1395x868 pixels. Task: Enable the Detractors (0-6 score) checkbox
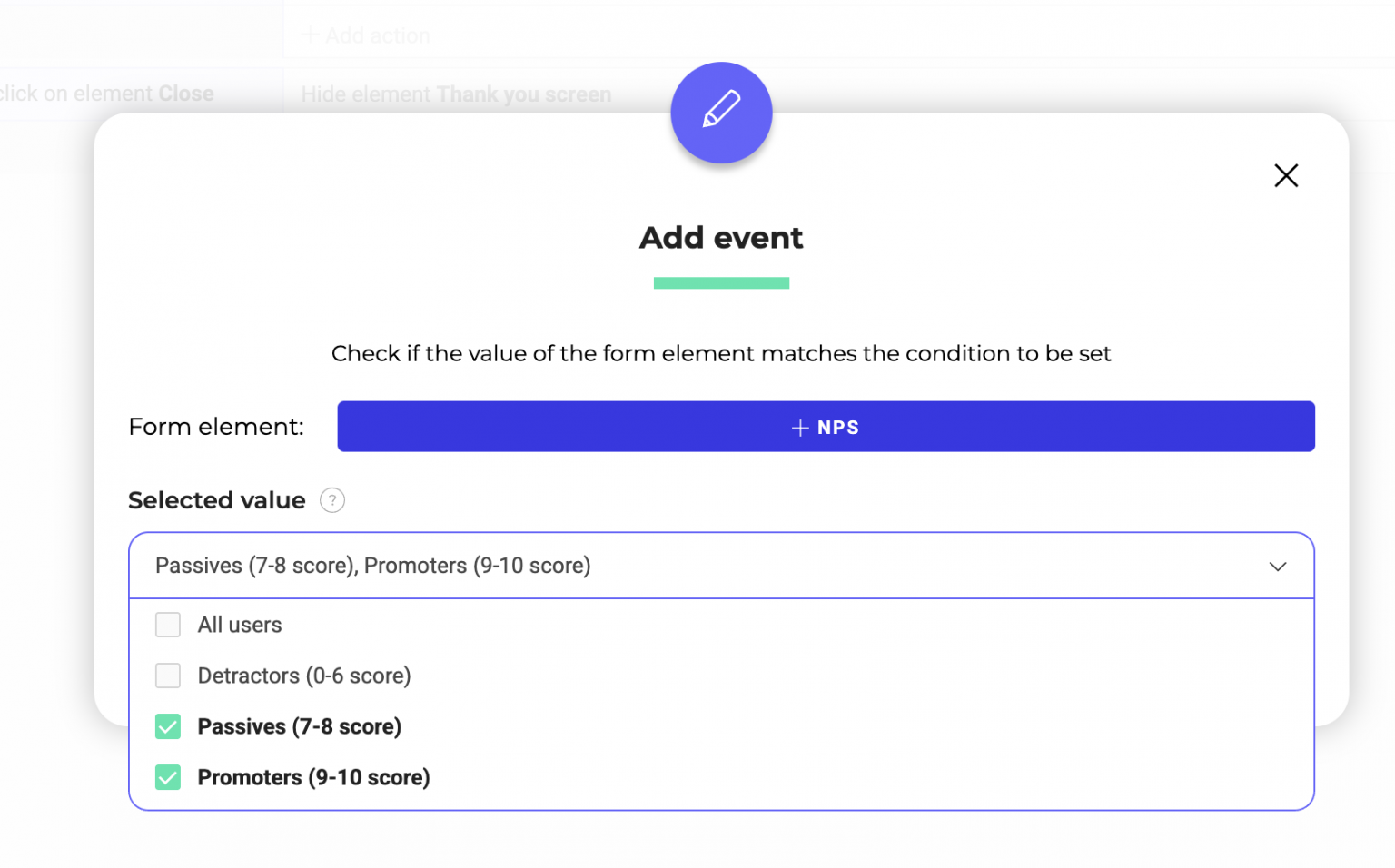pos(168,676)
